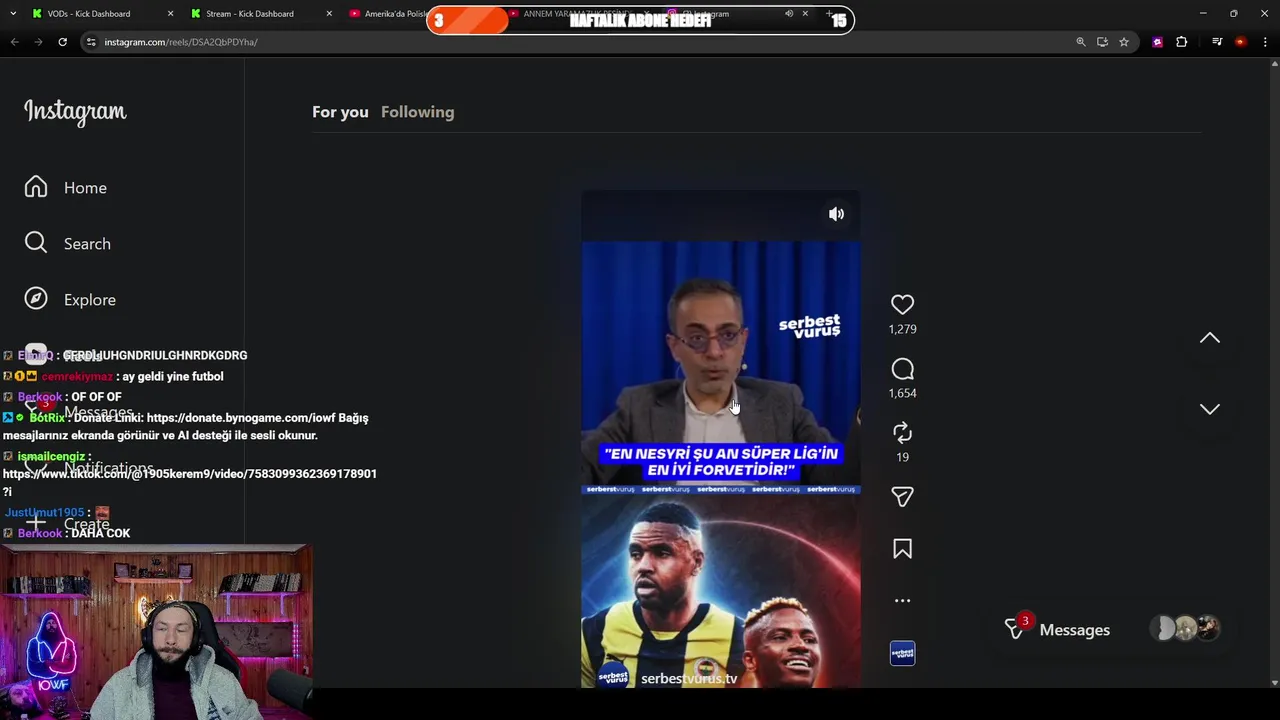Click the magnifier icon beside Search
The height and width of the screenshot is (720, 1280).
pos(36,243)
